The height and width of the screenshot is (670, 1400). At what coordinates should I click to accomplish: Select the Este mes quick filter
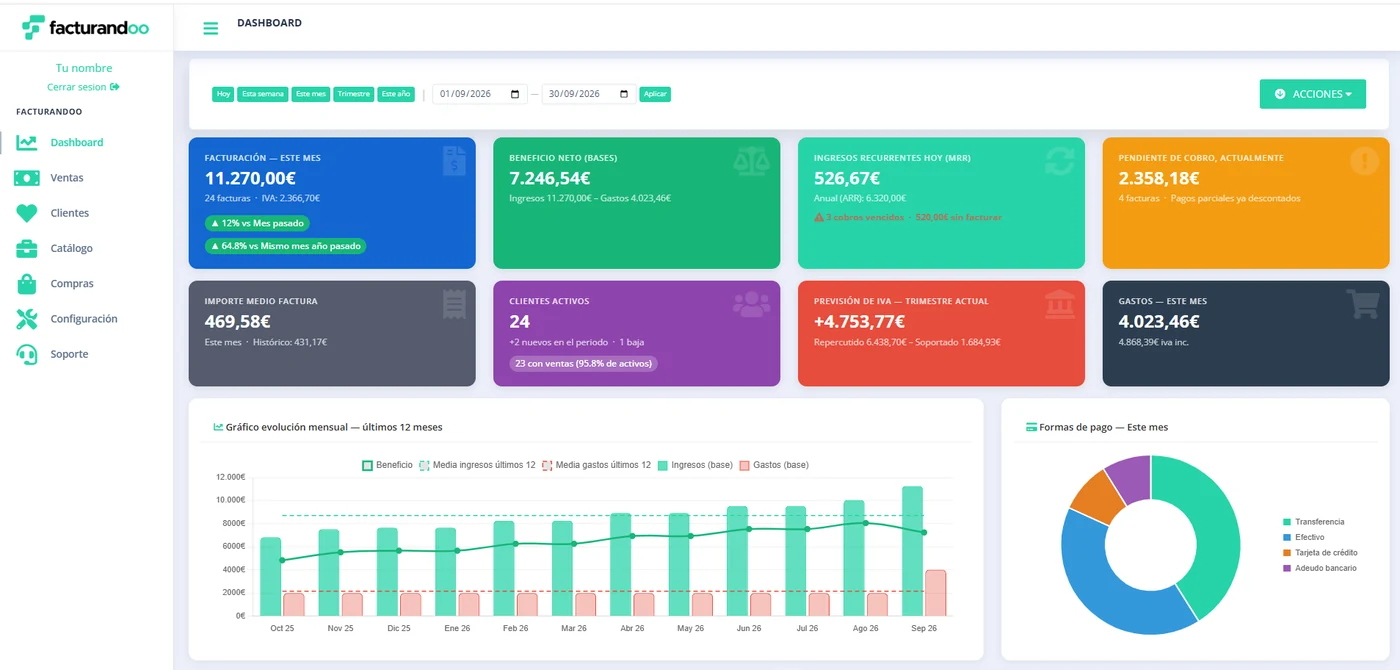coord(311,94)
